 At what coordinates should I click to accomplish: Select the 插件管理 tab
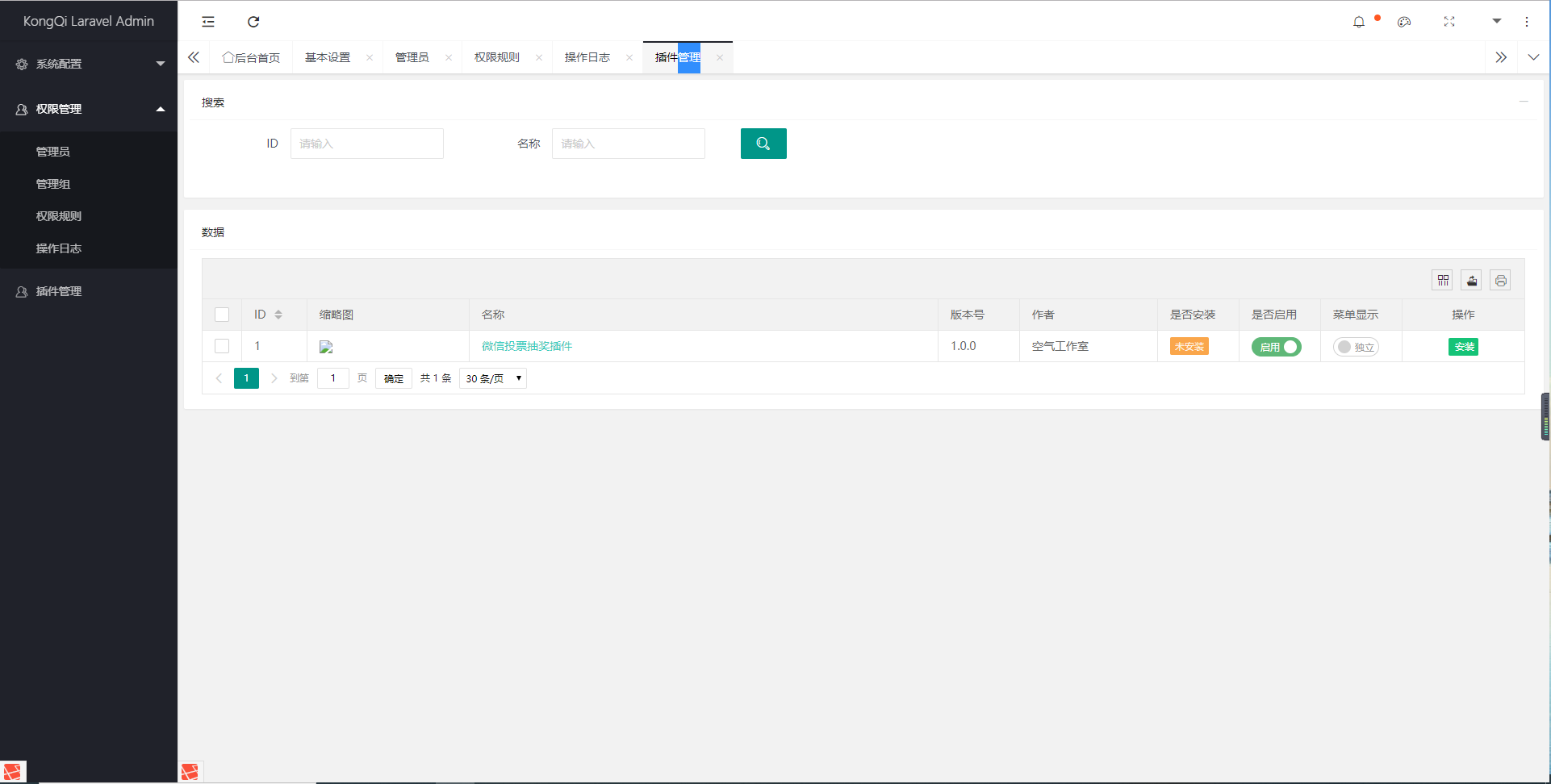(x=678, y=57)
